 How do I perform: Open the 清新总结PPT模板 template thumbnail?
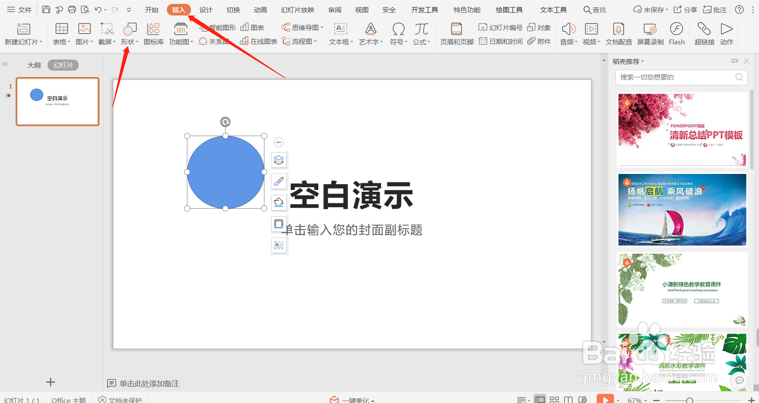(x=683, y=129)
